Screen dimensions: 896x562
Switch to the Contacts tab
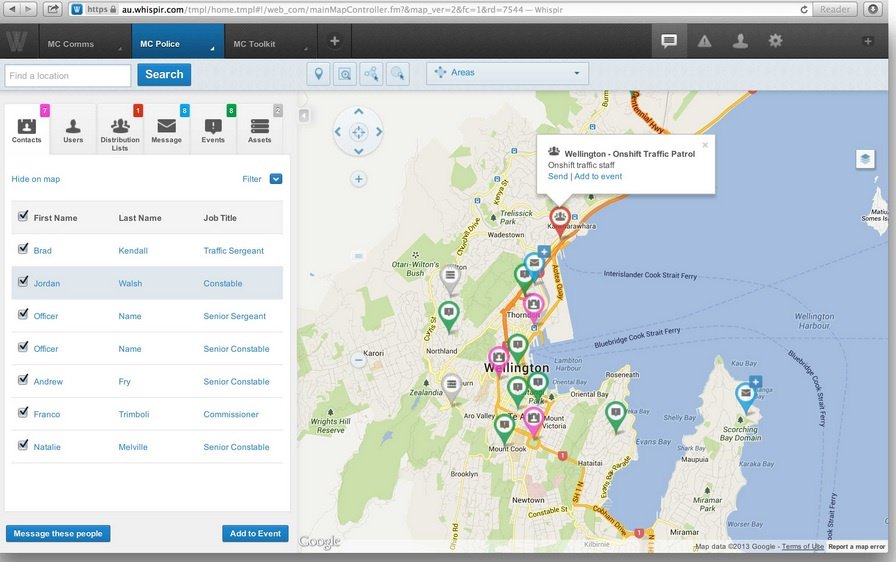tap(27, 130)
